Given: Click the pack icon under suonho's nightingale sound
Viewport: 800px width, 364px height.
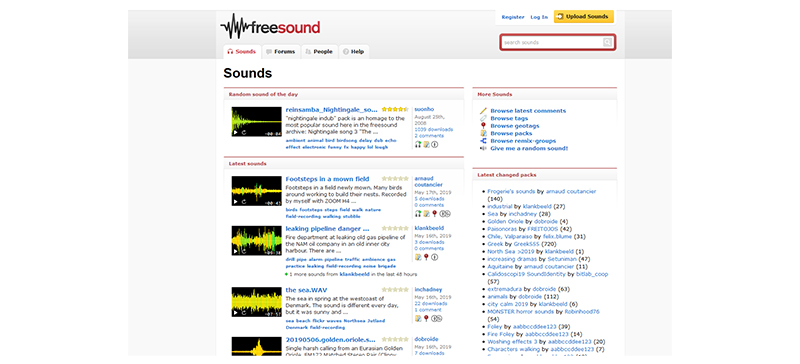Looking at the screenshot, I should 426,144.
